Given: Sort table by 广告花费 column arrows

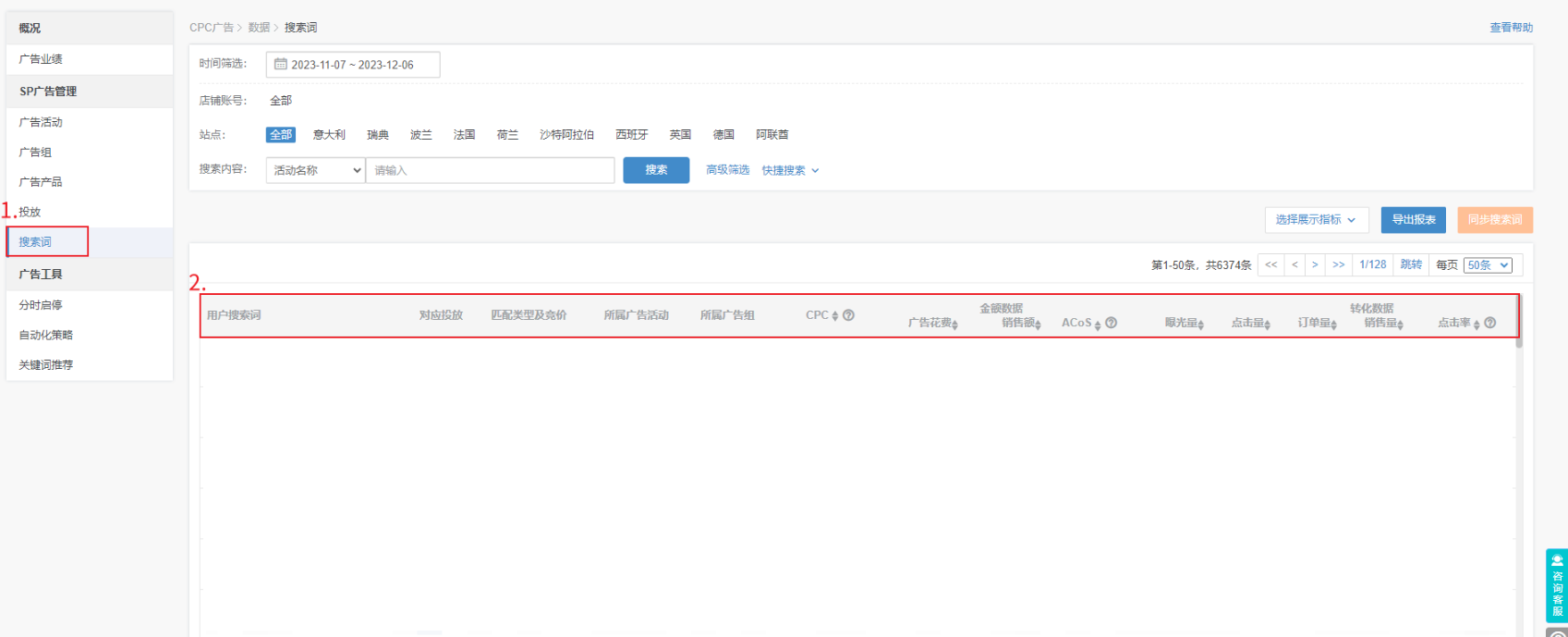Looking at the screenshot, I should (x=955, y=325).
